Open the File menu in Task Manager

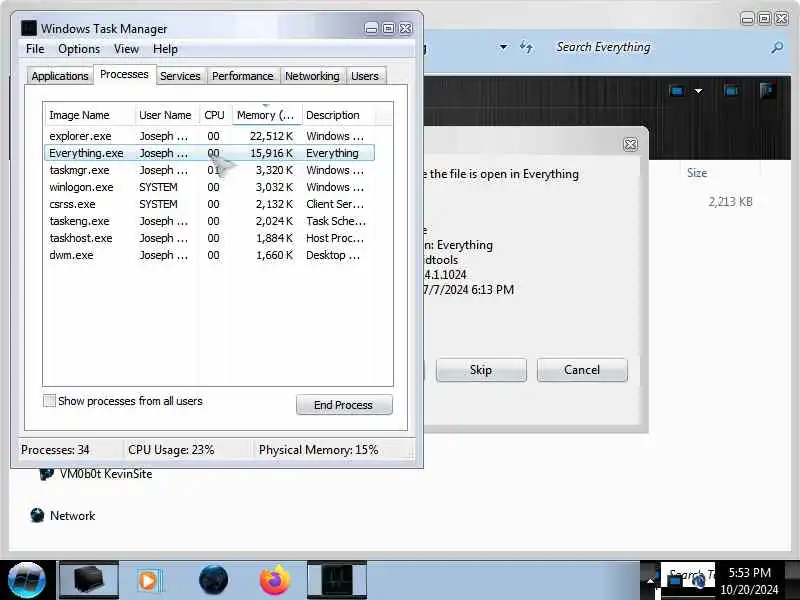pos(35,49)
